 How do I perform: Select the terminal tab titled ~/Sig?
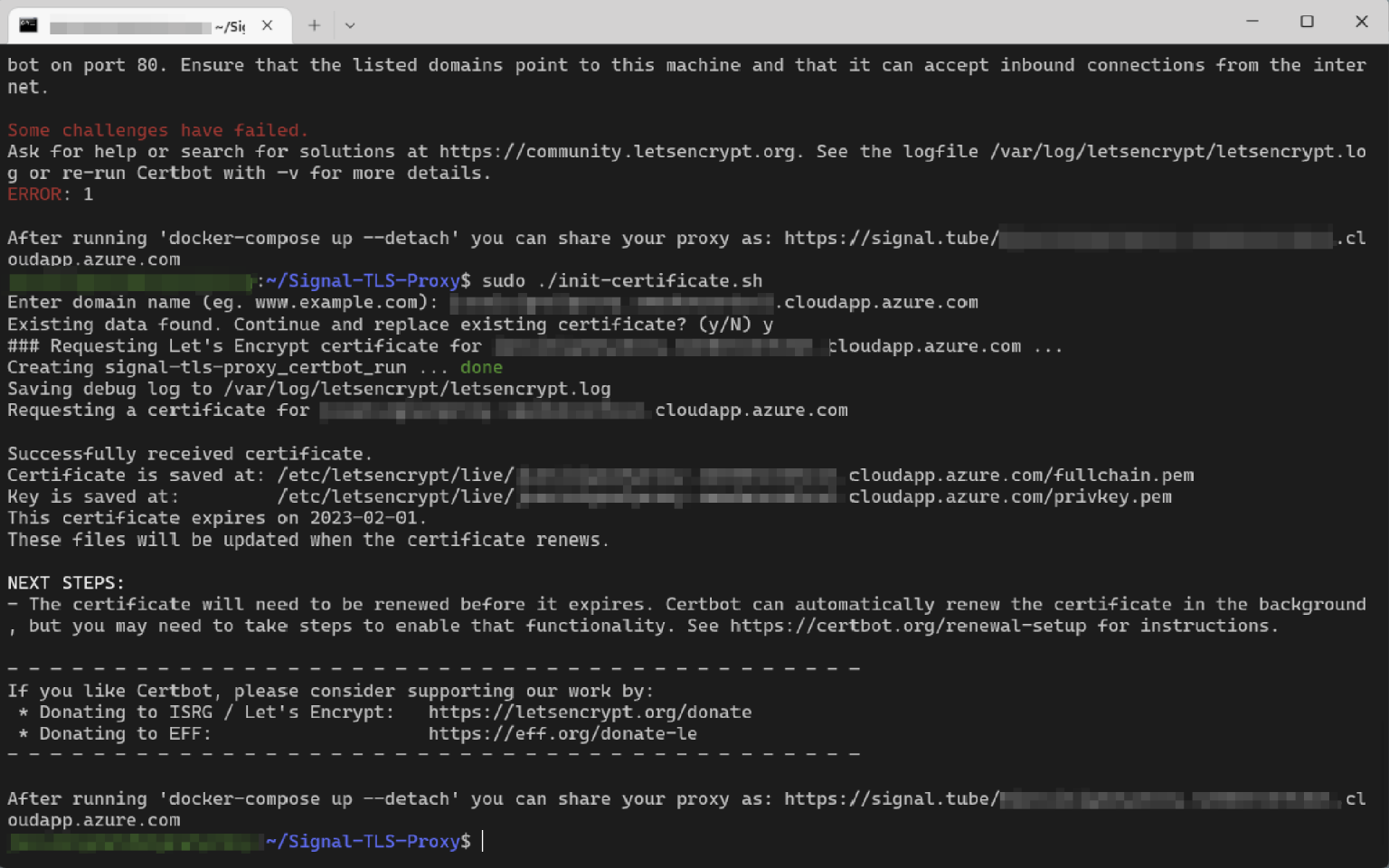coord(149,25)
